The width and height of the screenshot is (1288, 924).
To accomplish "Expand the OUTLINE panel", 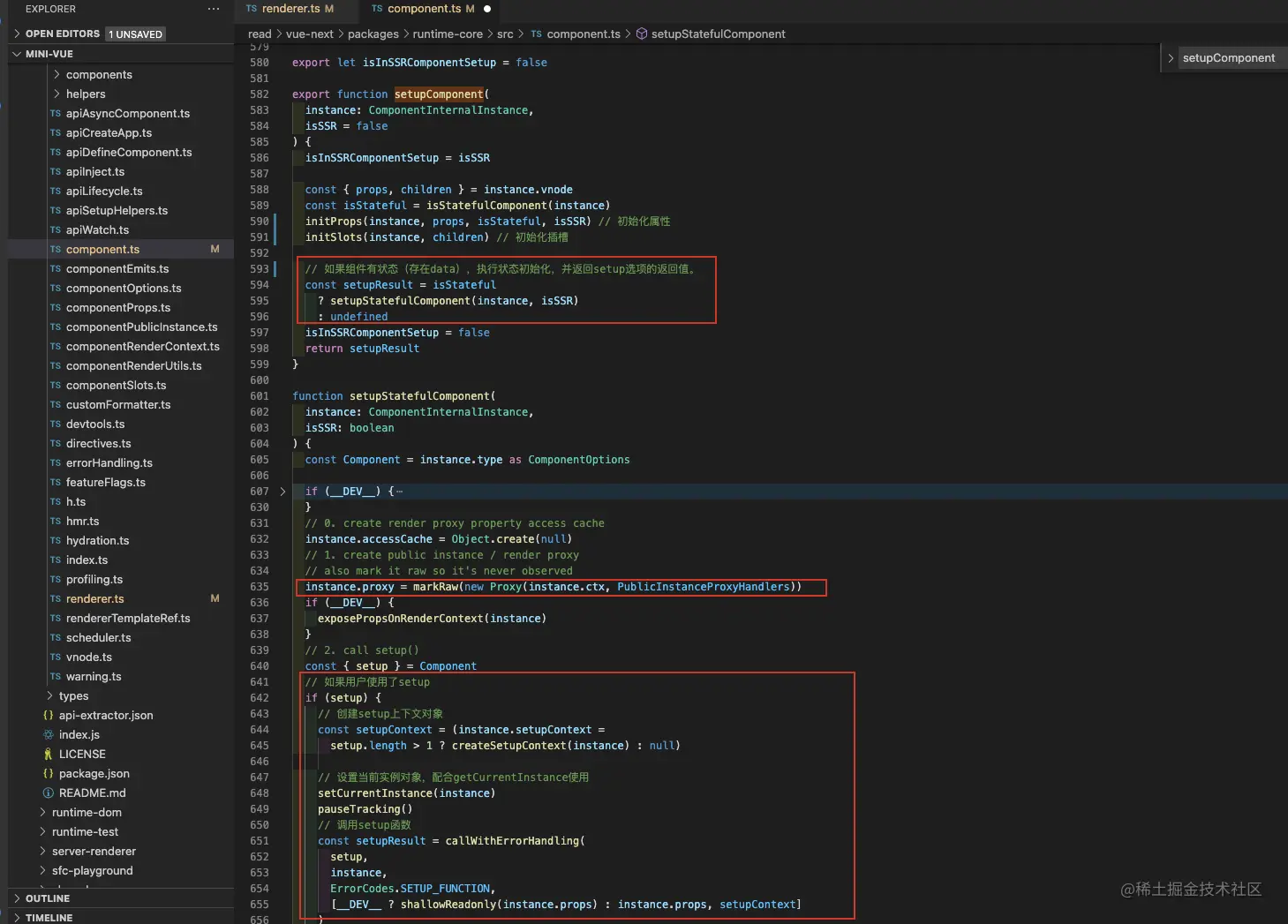I will (x=17, y=898).
